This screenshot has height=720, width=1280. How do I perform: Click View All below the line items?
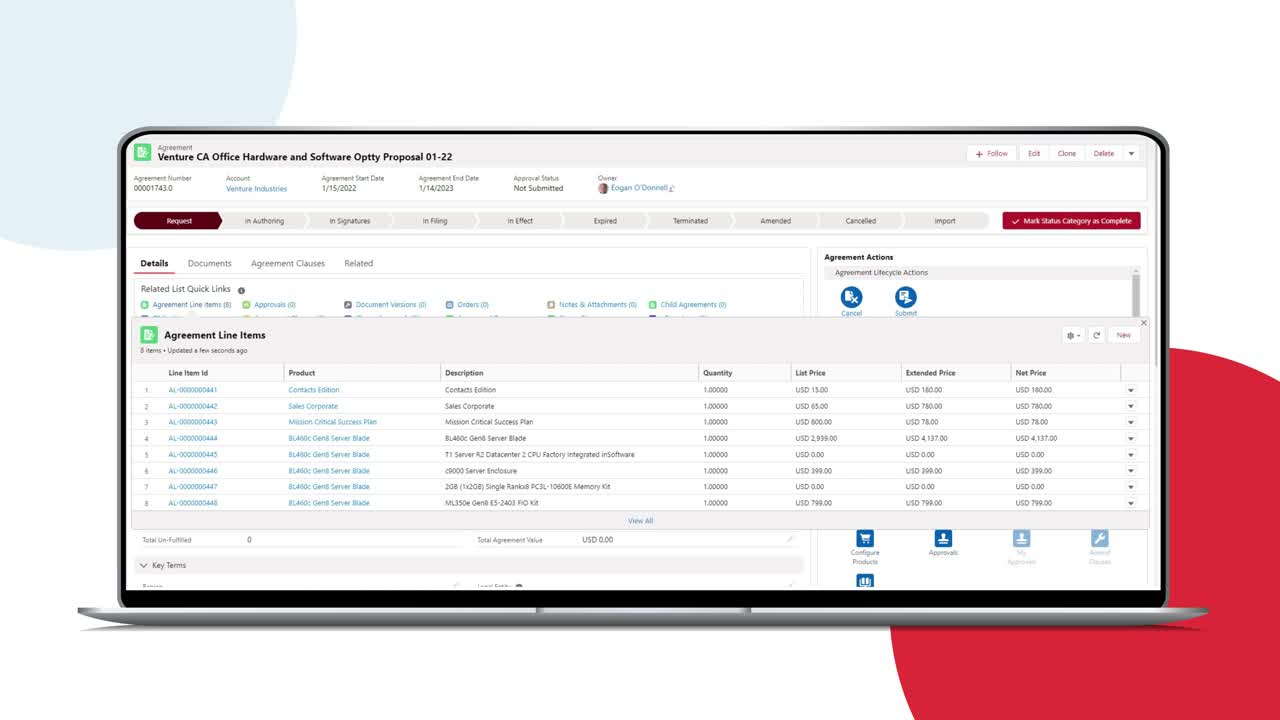coord(640,520)
